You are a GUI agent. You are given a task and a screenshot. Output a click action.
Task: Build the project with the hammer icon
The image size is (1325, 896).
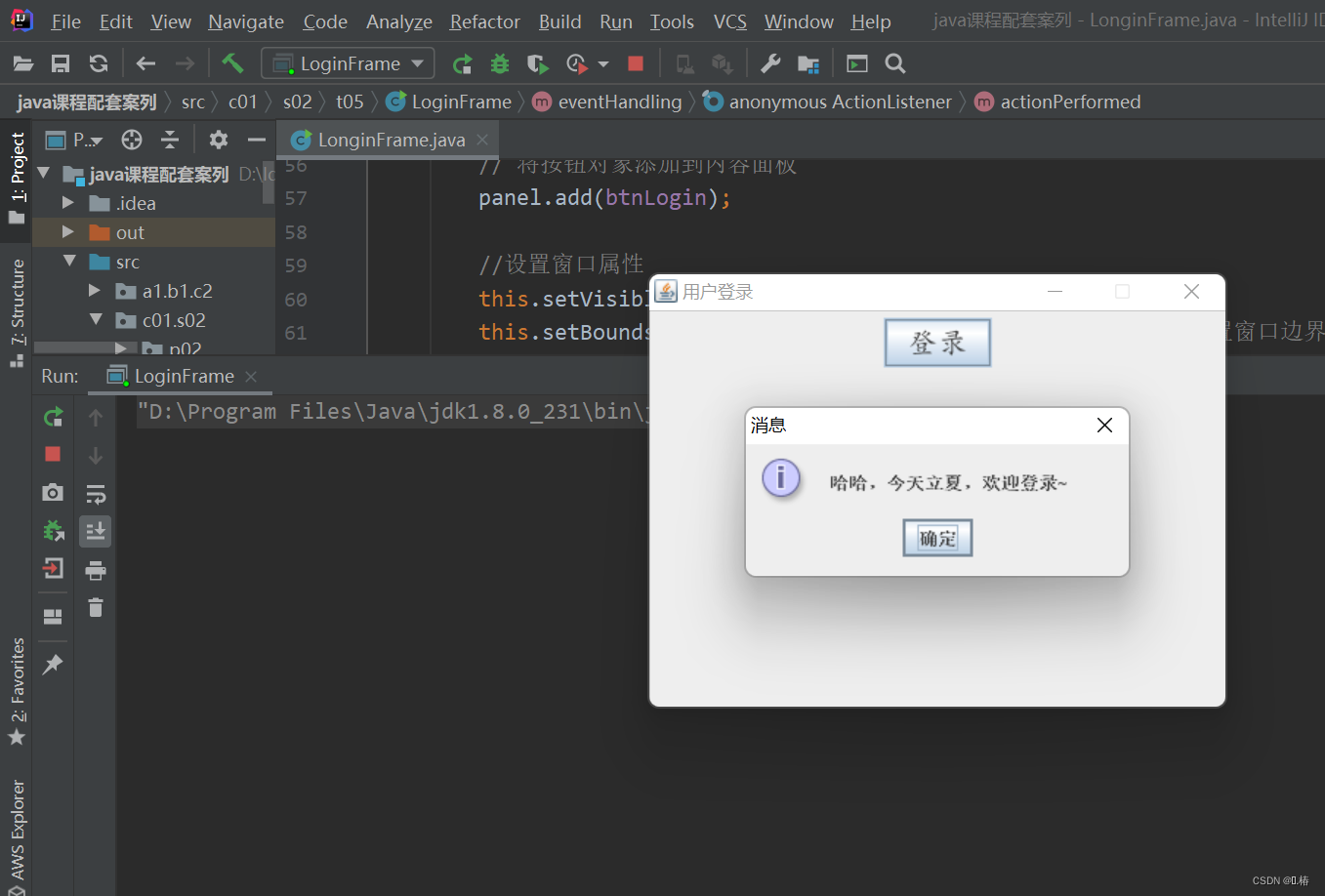tap(232, 63)
